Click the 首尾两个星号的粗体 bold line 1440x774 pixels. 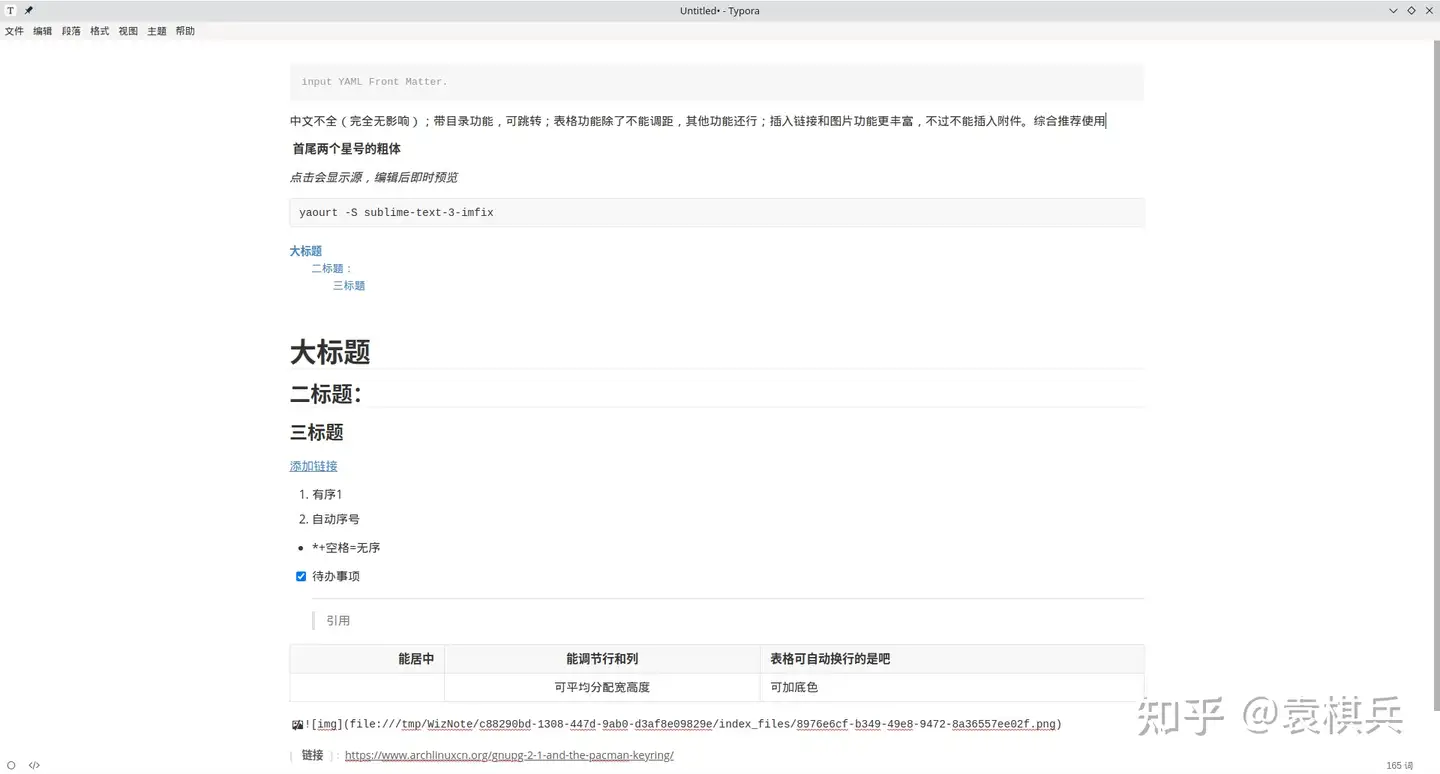pyautogui.click(x=347, y=149)
